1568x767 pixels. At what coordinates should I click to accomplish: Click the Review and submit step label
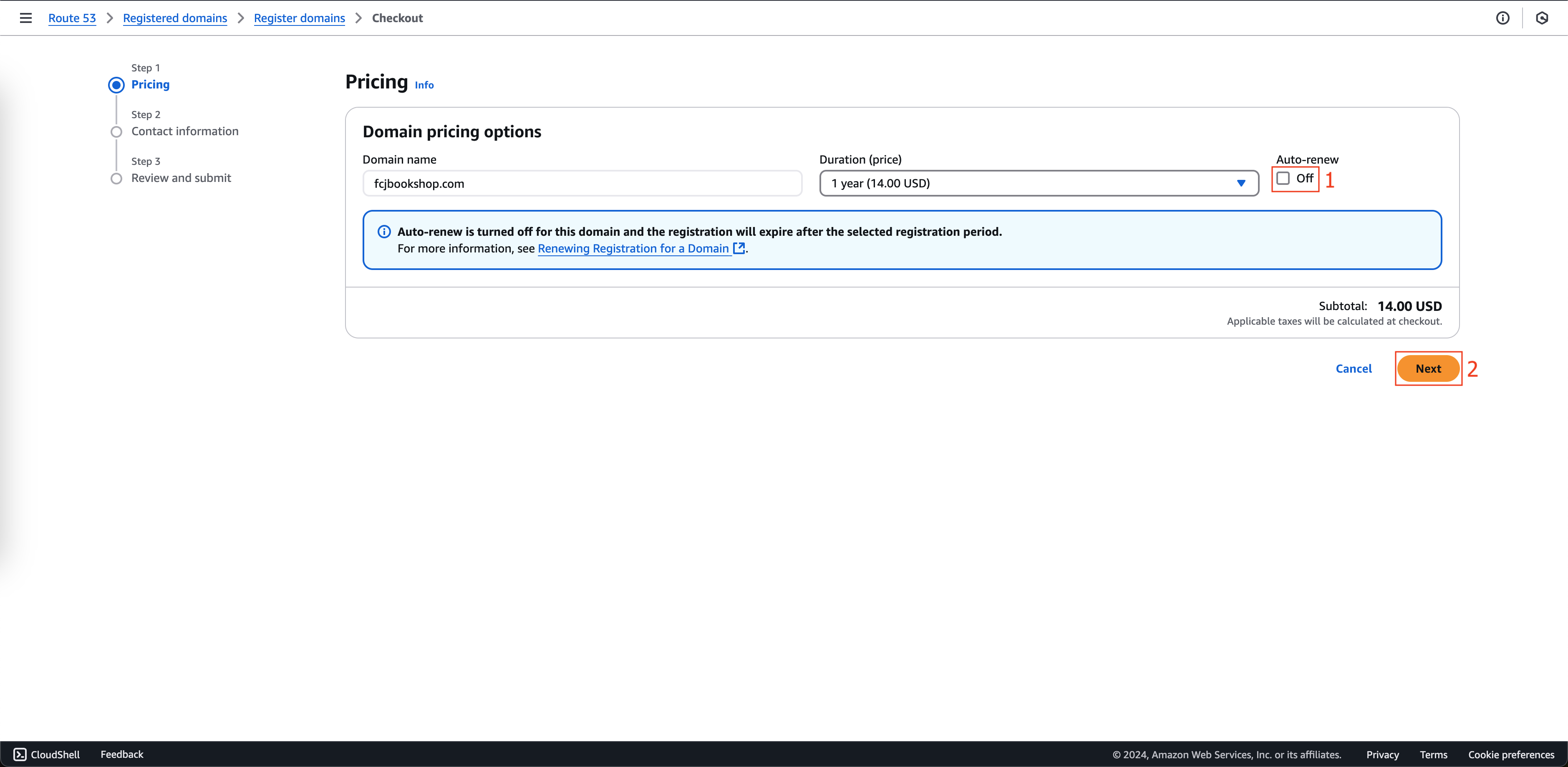(181, 178)
